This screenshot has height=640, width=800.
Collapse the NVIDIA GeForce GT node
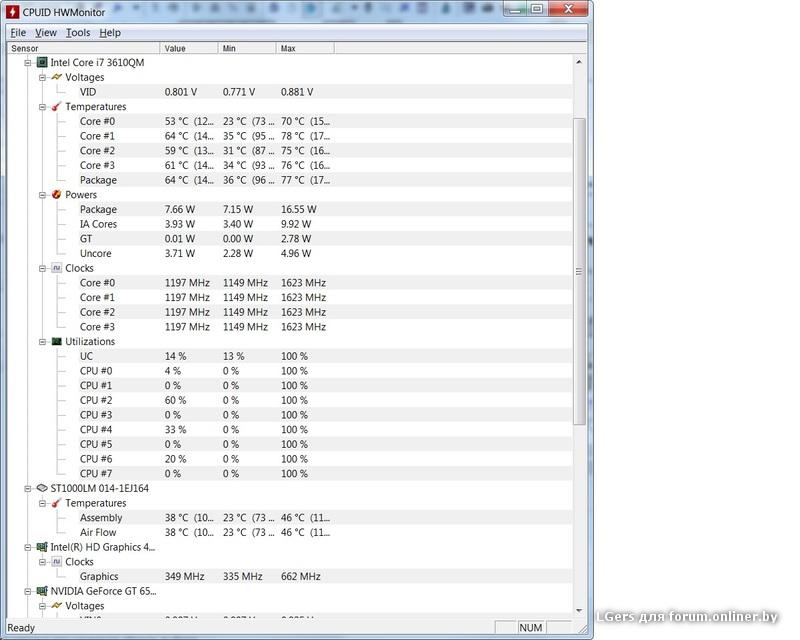28,592
